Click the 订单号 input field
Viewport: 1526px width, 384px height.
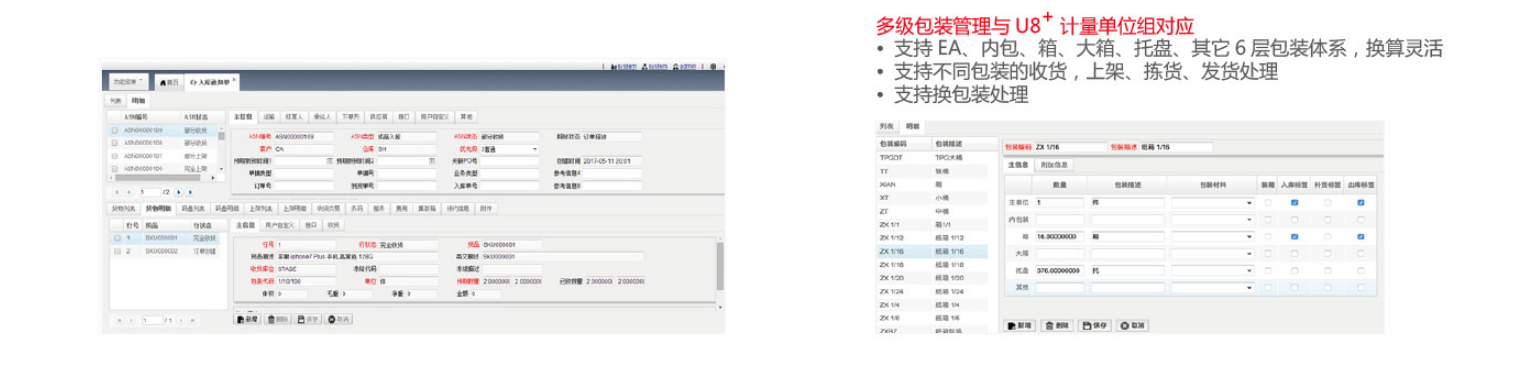(x=304, y=186)
